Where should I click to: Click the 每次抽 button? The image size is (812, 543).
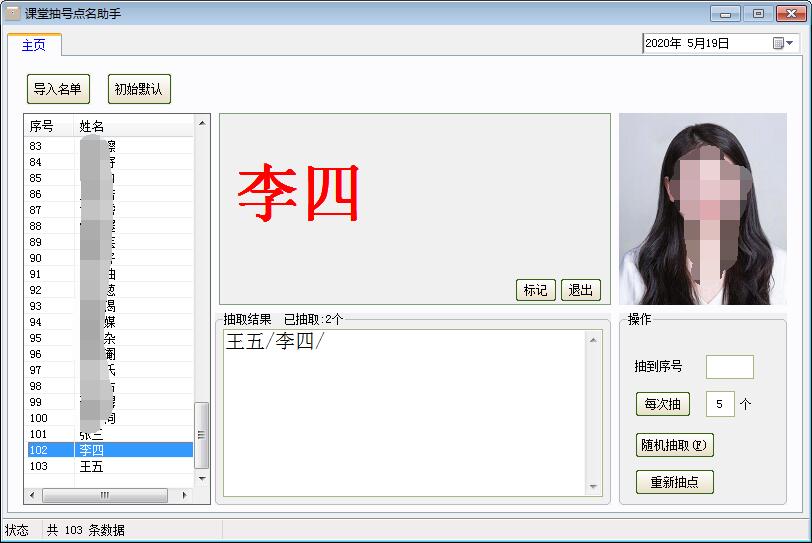click(663, 404)
